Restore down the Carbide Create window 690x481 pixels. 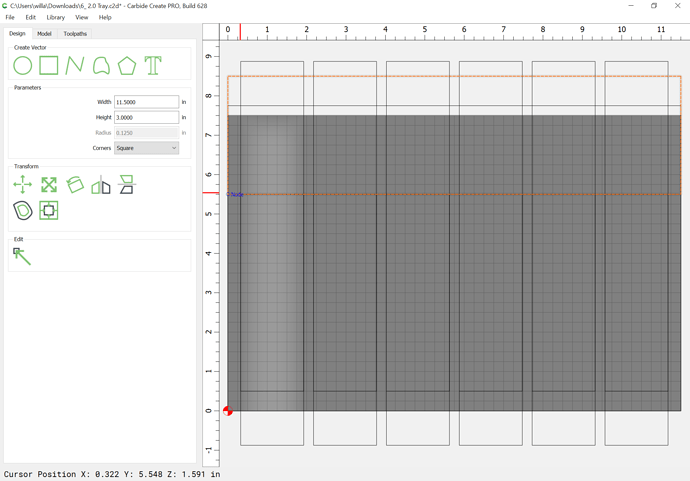tap(654, 6)
